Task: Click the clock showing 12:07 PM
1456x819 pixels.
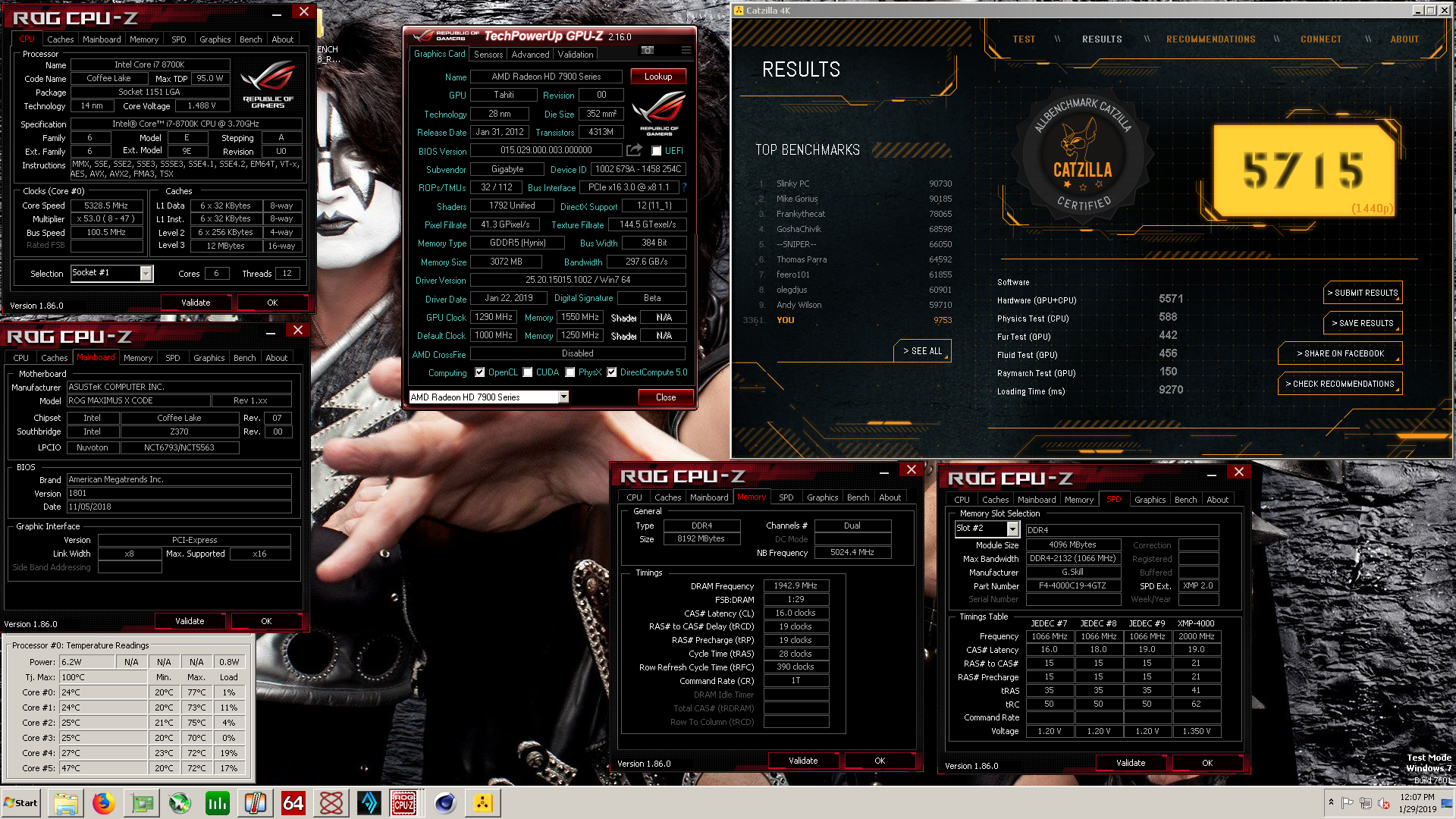Action: [1417, 797]
